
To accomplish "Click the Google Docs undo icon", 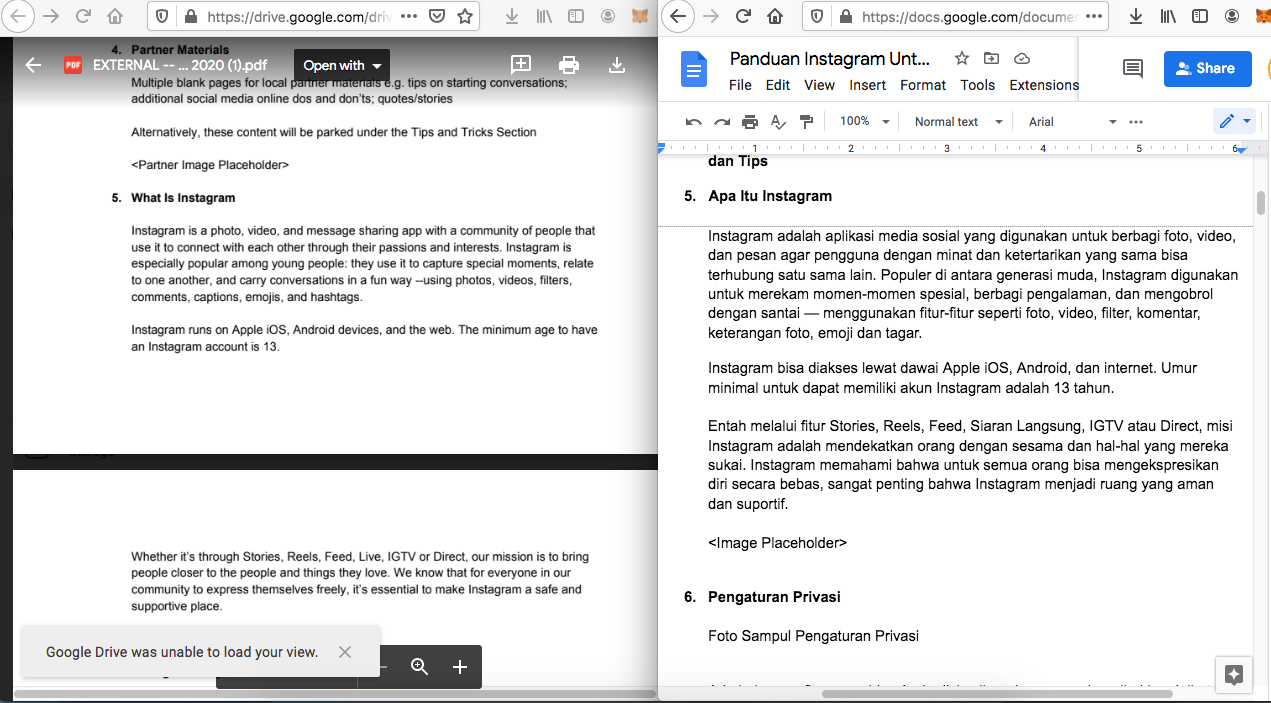I will (x=694, y=122).
